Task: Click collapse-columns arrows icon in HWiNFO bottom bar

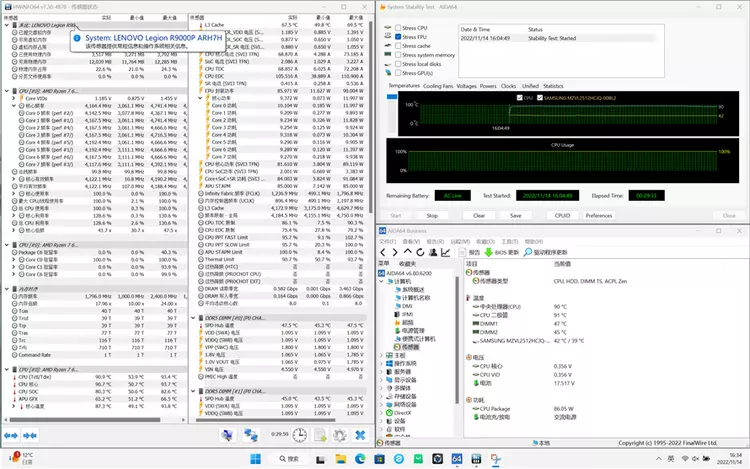Action: (x=30, y=436)
